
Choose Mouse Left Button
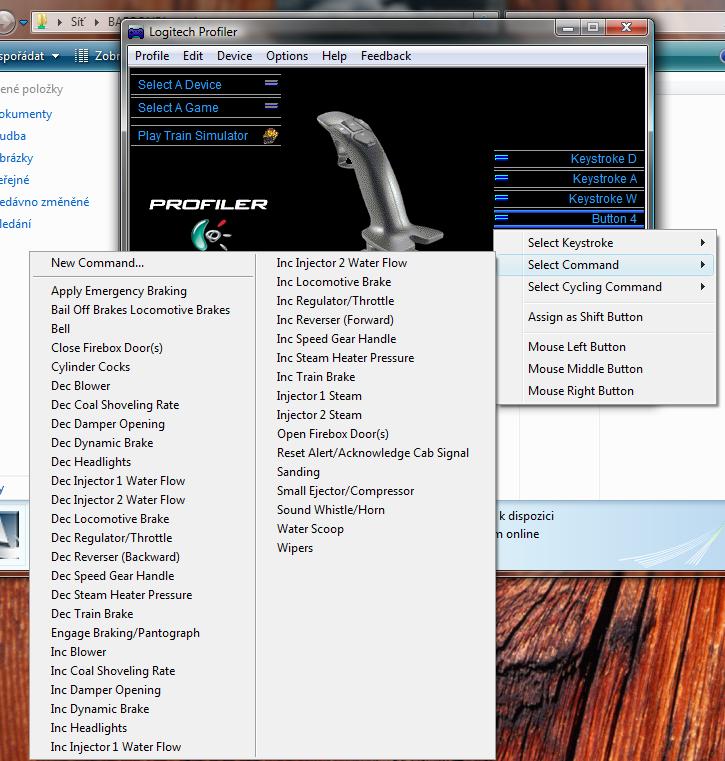577,347
